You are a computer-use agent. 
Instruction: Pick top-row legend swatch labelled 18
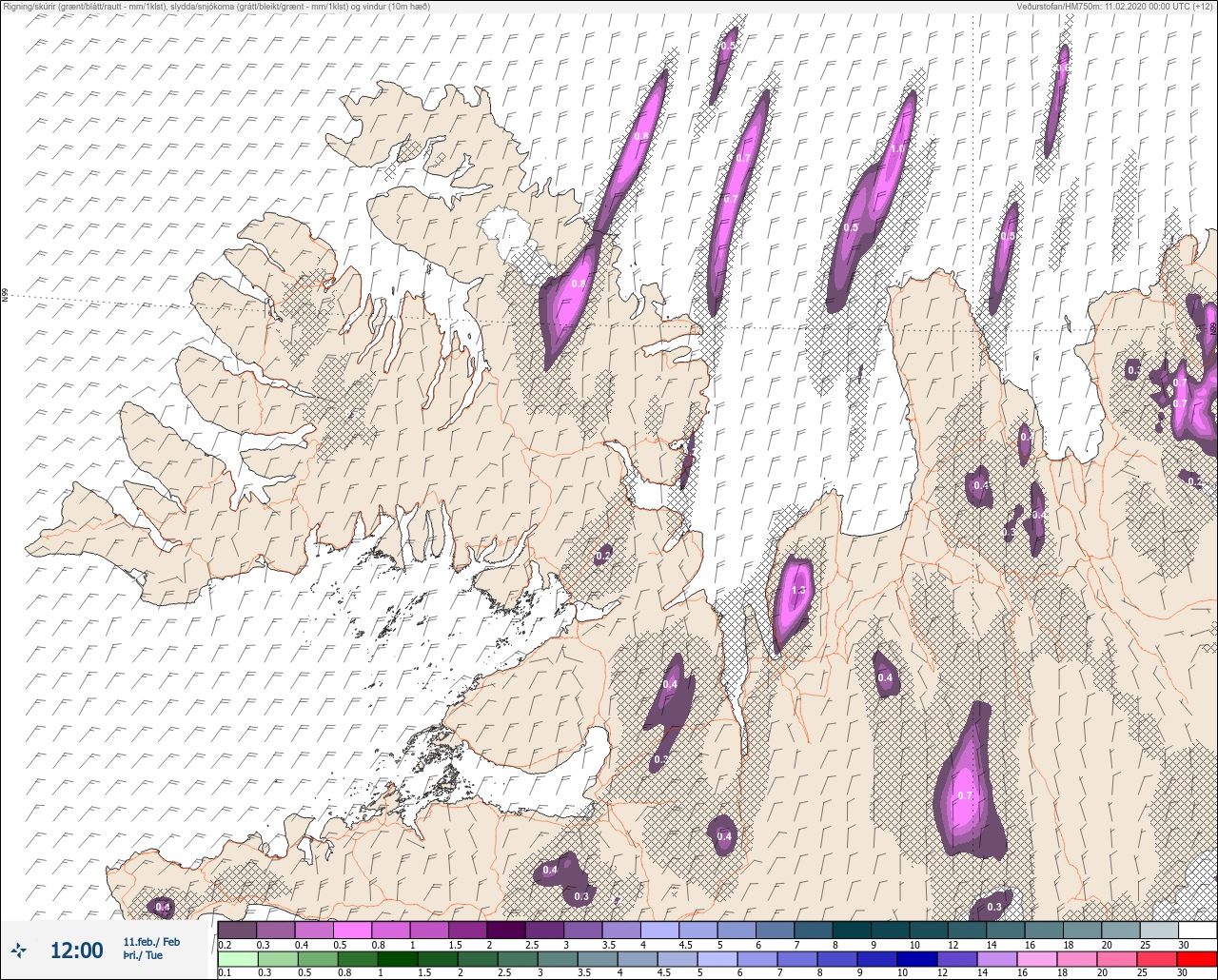tap(1082, 930)
